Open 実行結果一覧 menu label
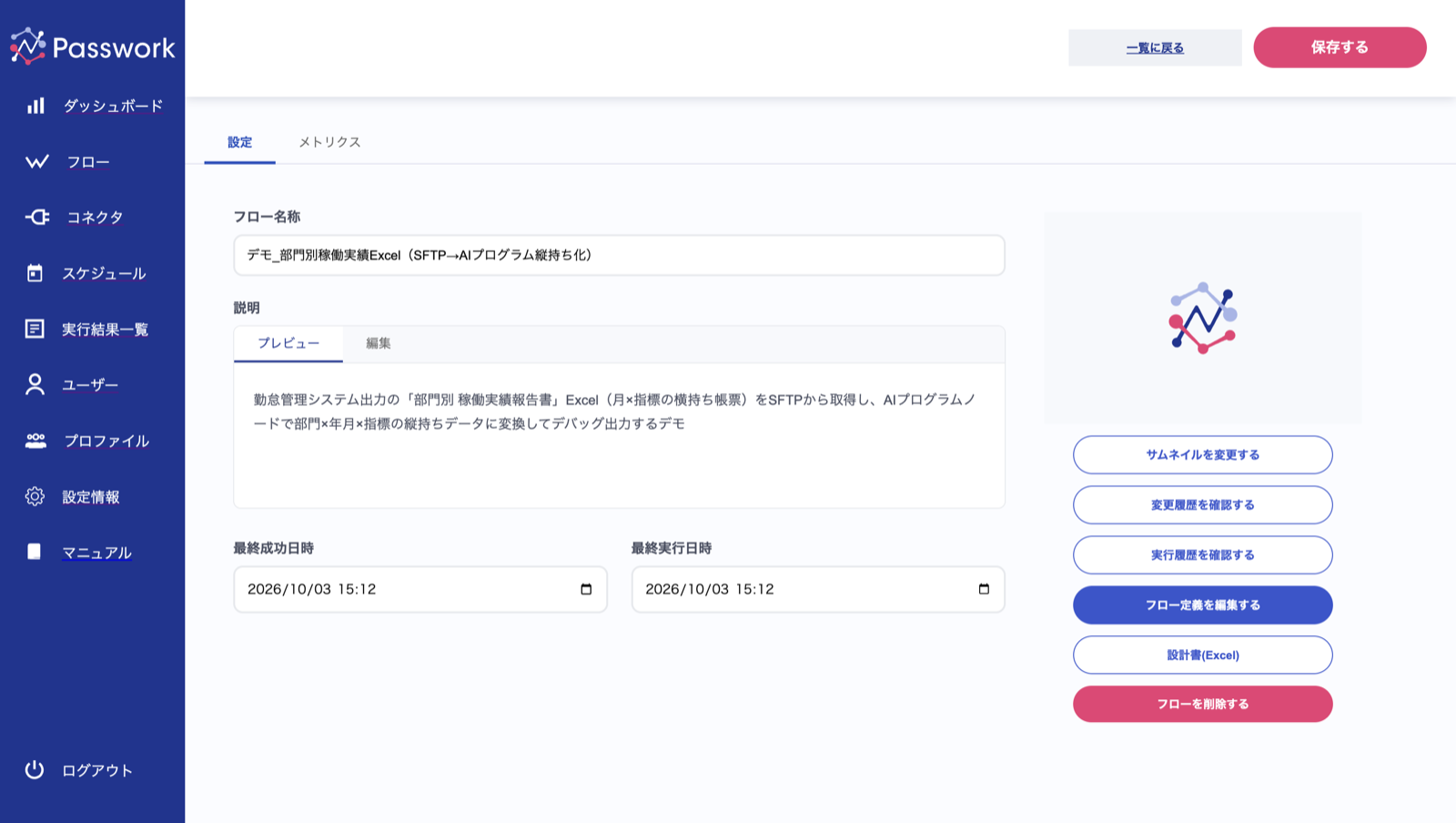This screenshot has height=823, width=1456. pyautogui.click(x=106, y=329)
